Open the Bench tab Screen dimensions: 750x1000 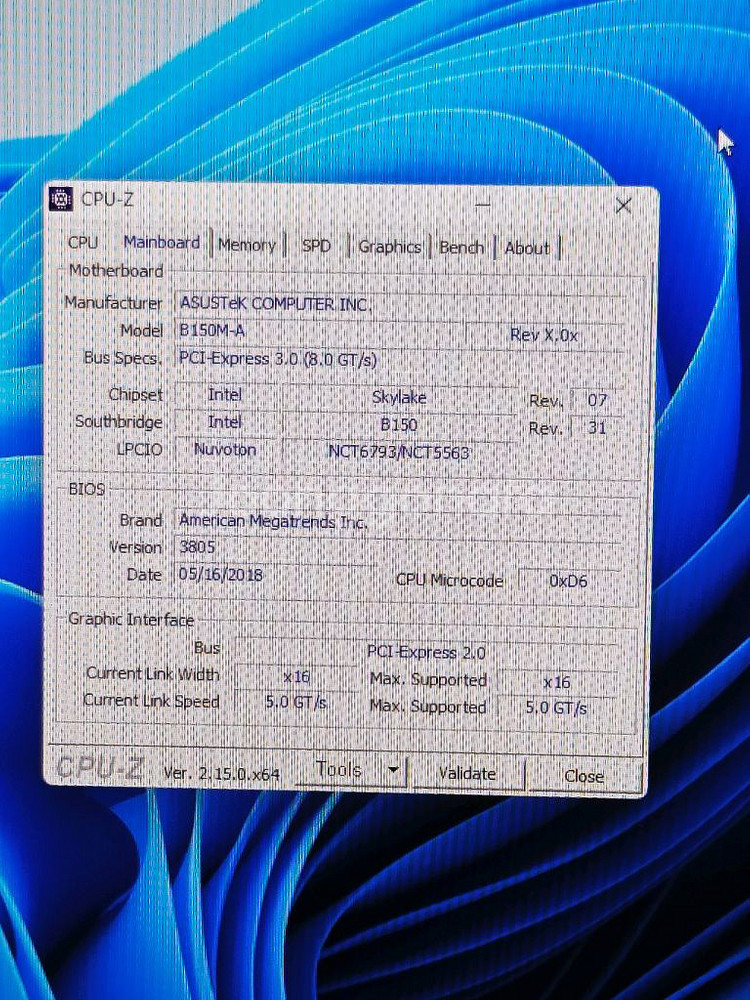coord(461,248)
